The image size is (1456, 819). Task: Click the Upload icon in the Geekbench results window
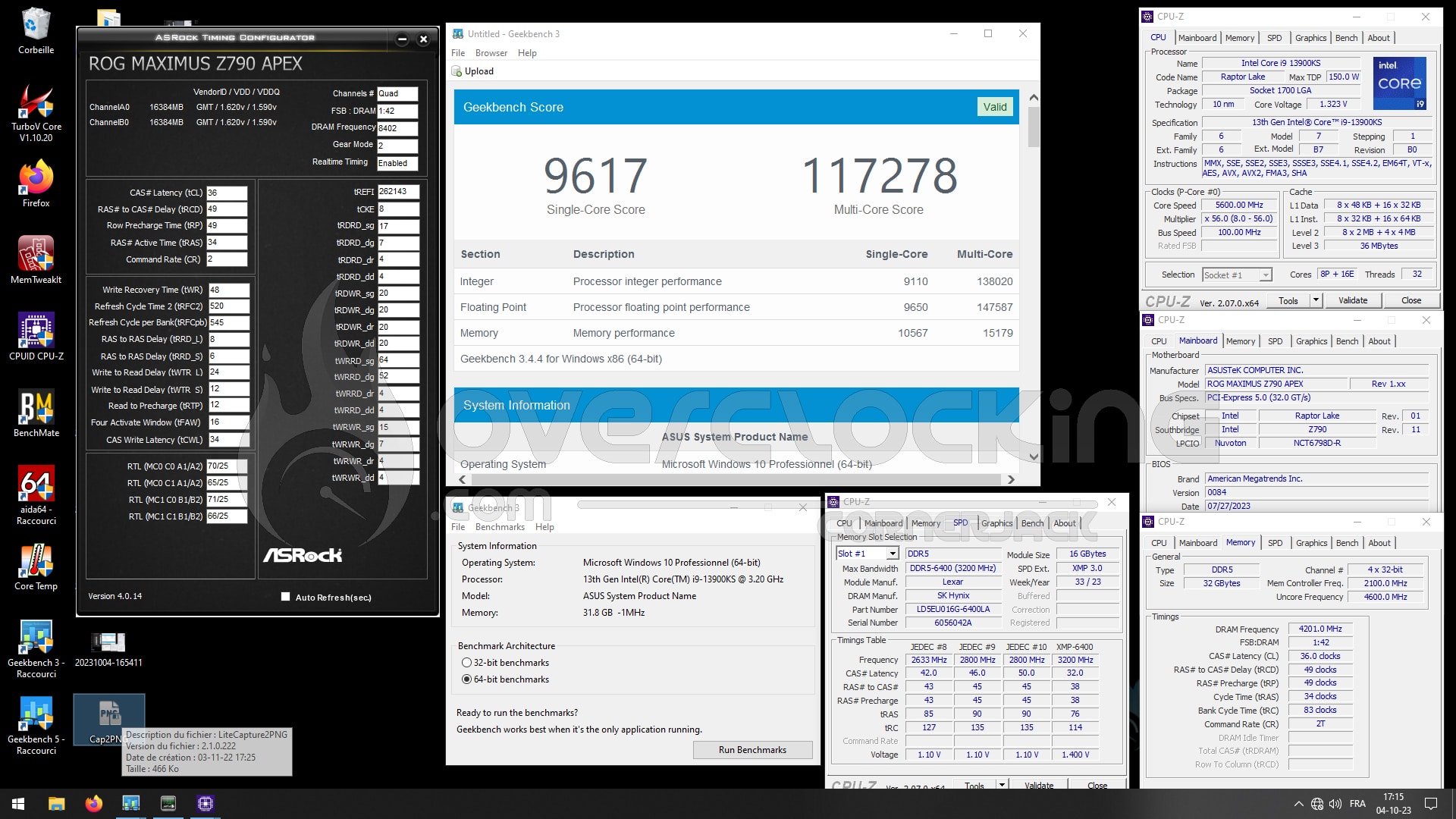[x=457, y=71]
